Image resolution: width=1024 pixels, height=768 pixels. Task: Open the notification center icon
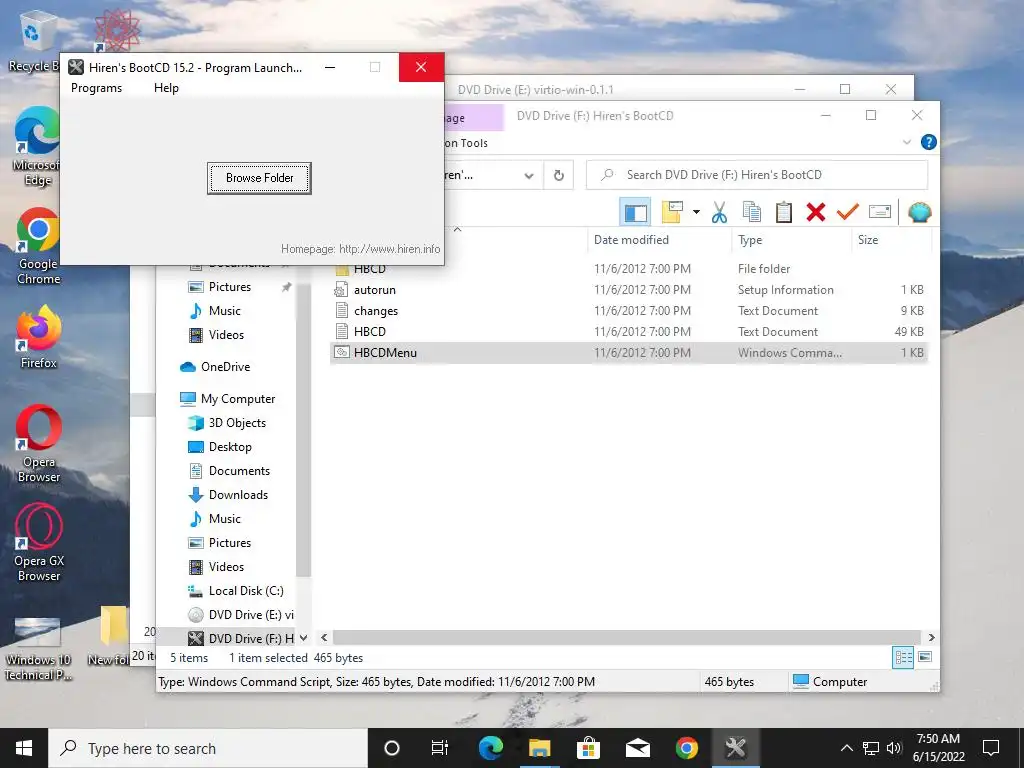click(991, 748)
